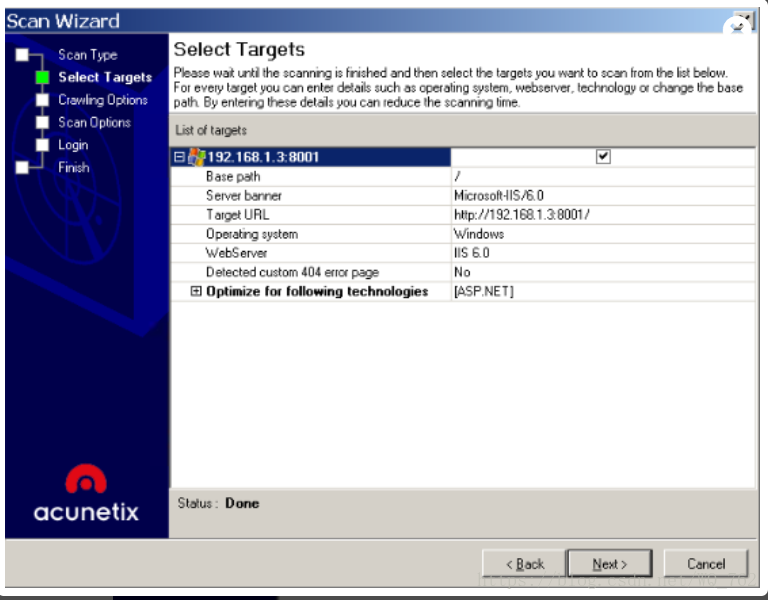Click the Windows flag icon beside 192.168.1.3:8001
The width and height of the screenshot is (768, 600).
[x=196, y=157]
